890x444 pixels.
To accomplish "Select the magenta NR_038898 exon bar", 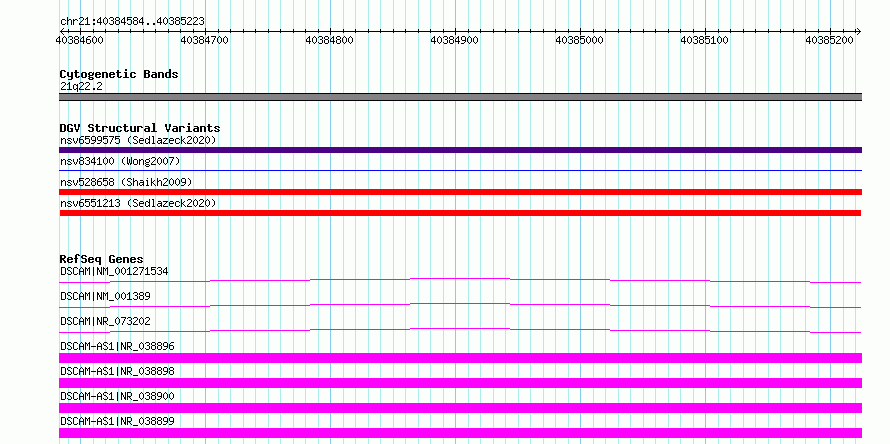I will (x=460, y=383).
